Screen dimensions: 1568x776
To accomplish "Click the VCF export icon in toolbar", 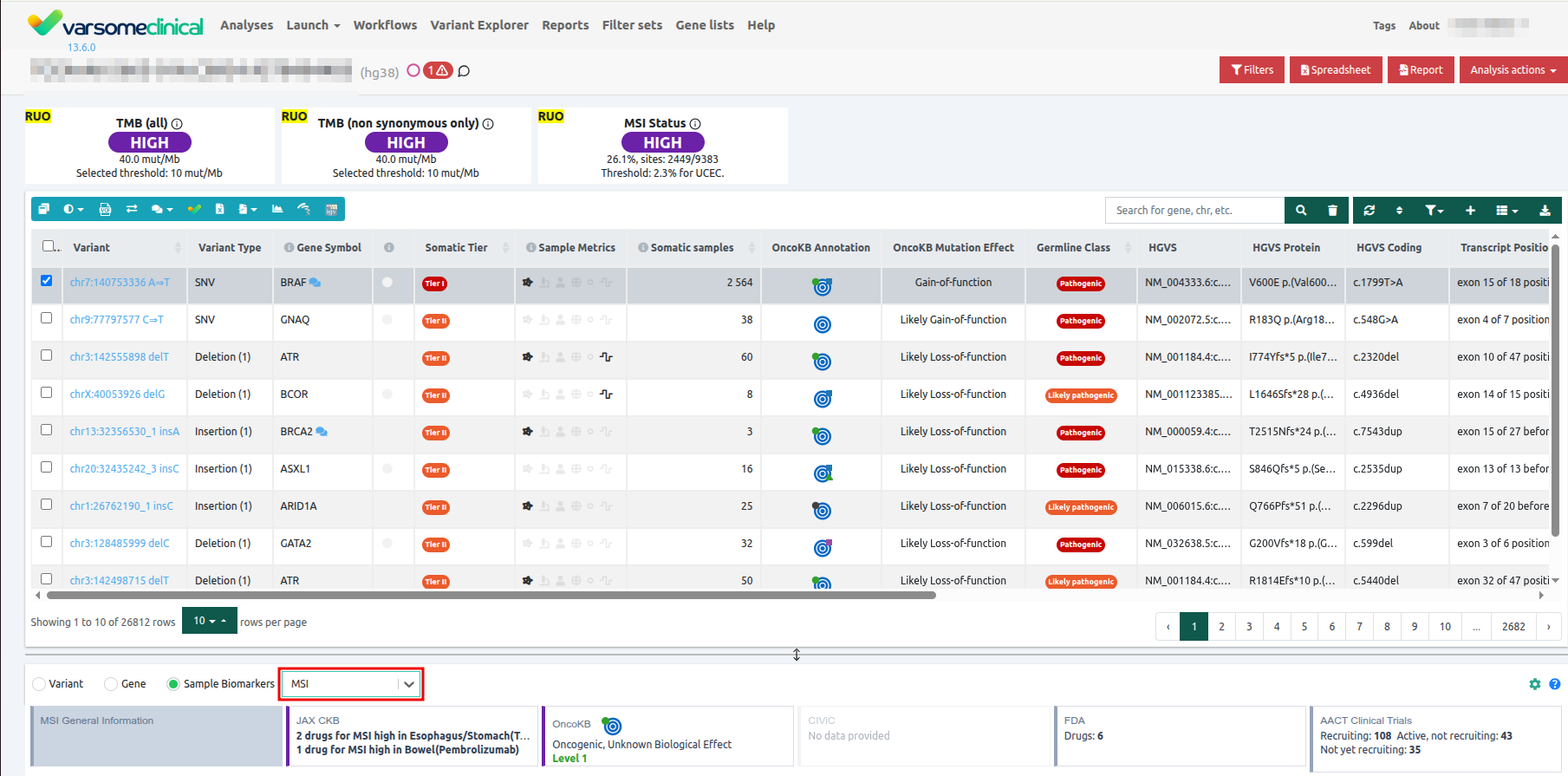I will (x=105, y=209).
